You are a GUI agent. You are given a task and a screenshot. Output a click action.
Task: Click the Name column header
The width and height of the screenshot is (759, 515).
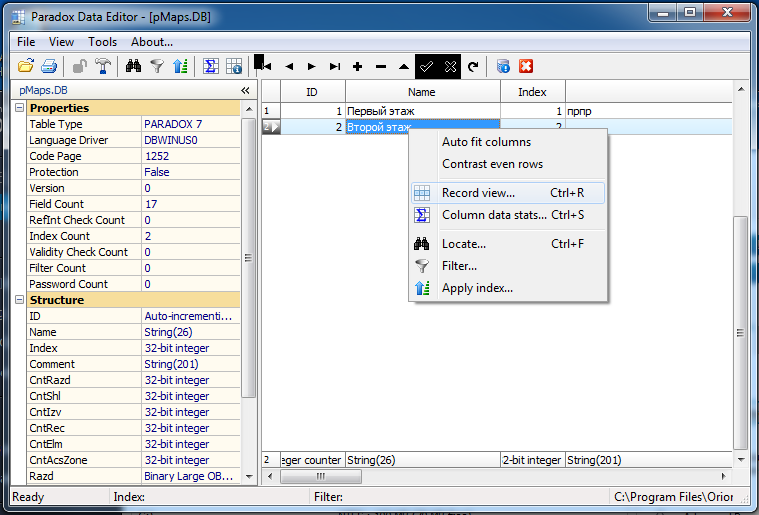pos(423,92)
